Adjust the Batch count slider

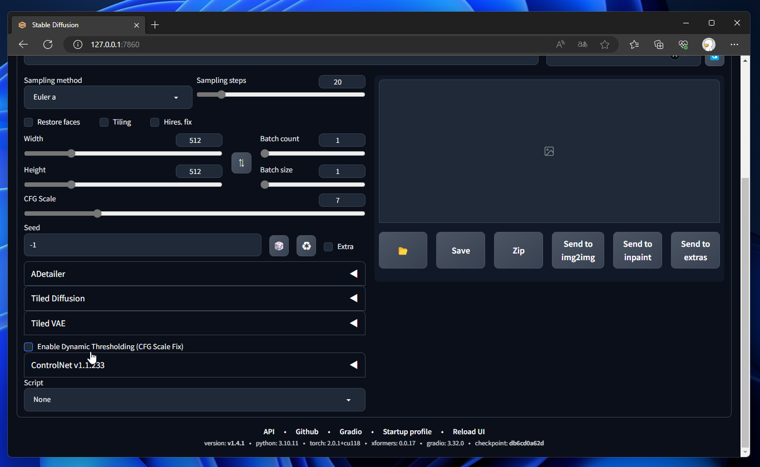point(313,154)
